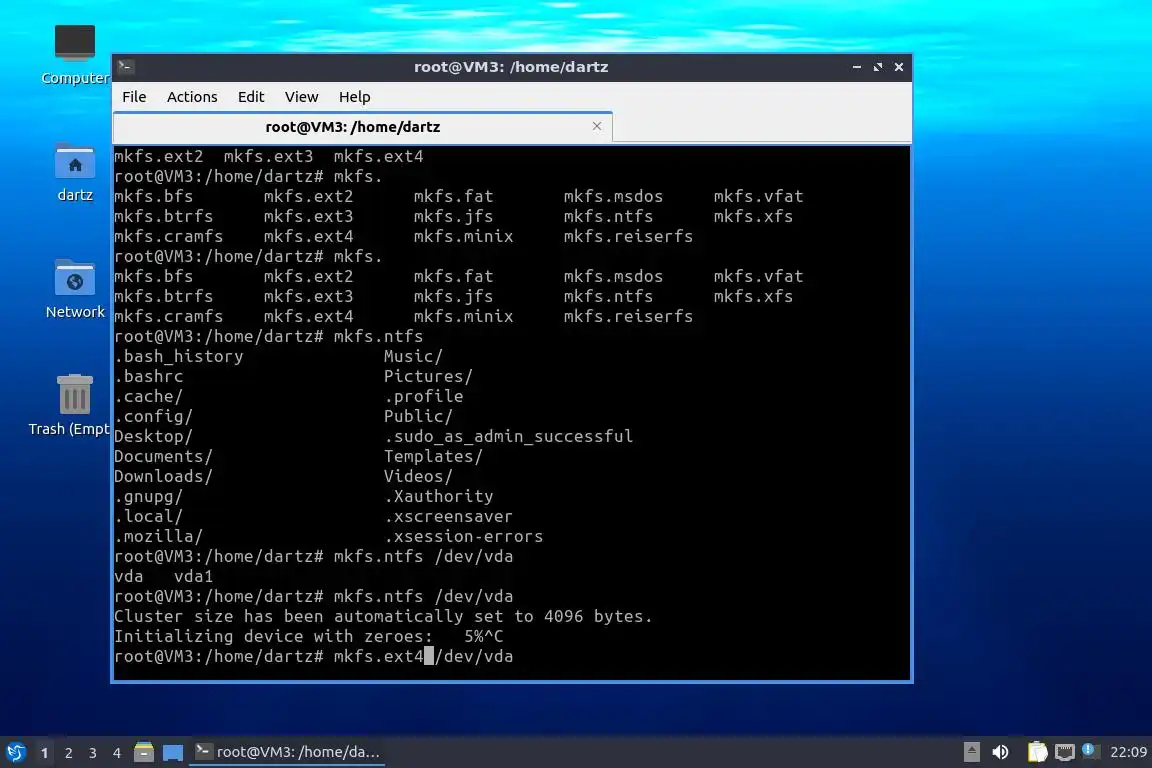Switch to virtual desktop 3
Screen dimensions: 1152x768
click(93, 753)
